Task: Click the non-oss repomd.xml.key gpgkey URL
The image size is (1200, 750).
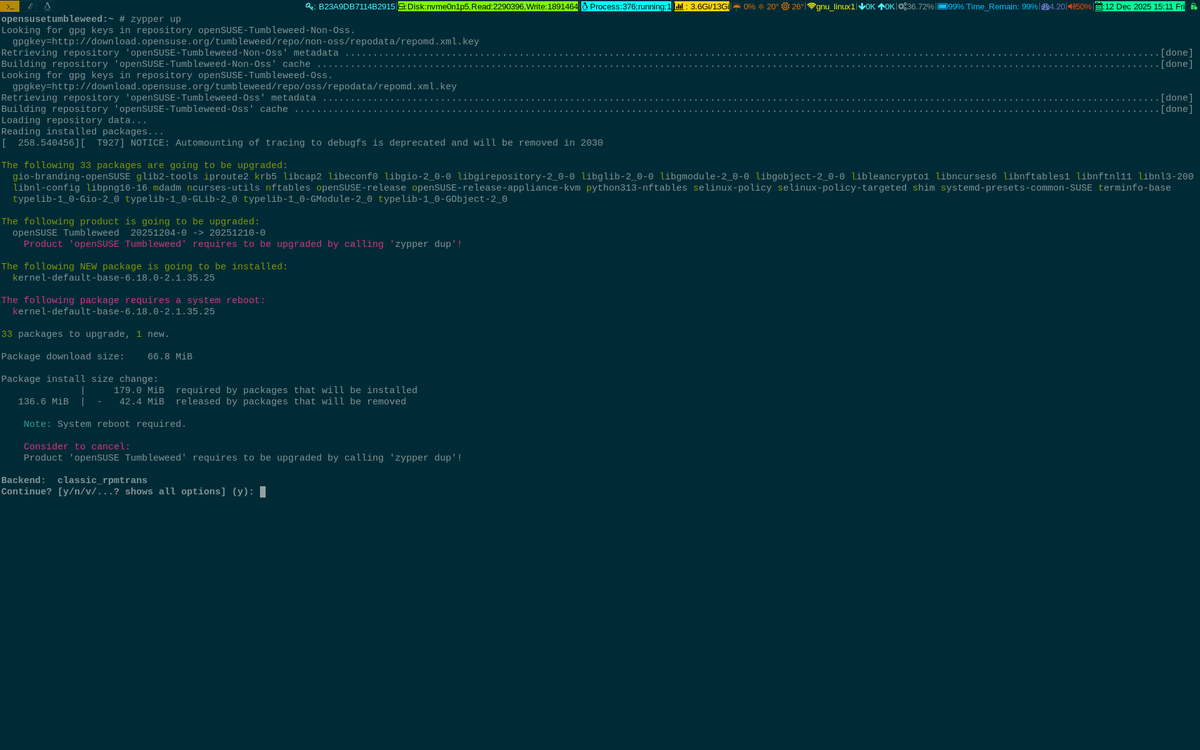Action: tap(245, 42)
